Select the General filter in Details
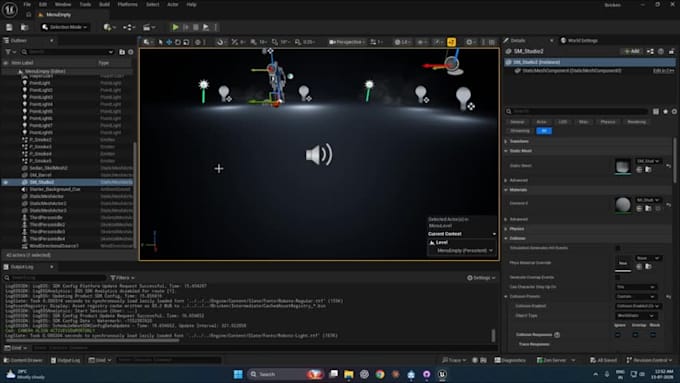Image resolution: width=680 pixels, height=383 pixels. pyautogui.click(x=517, y=122)
